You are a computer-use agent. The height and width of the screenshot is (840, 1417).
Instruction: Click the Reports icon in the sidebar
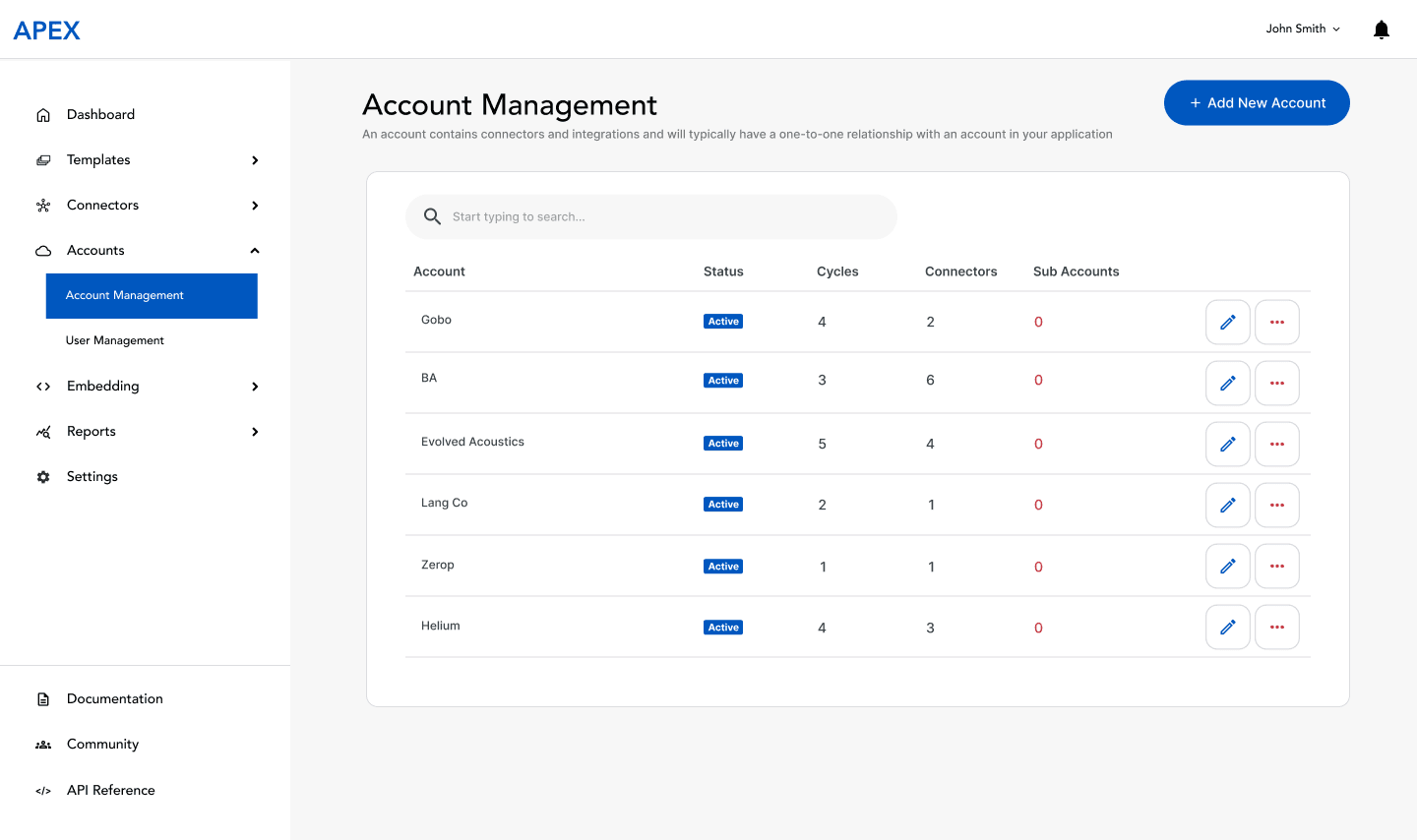[x=43, y=431]
